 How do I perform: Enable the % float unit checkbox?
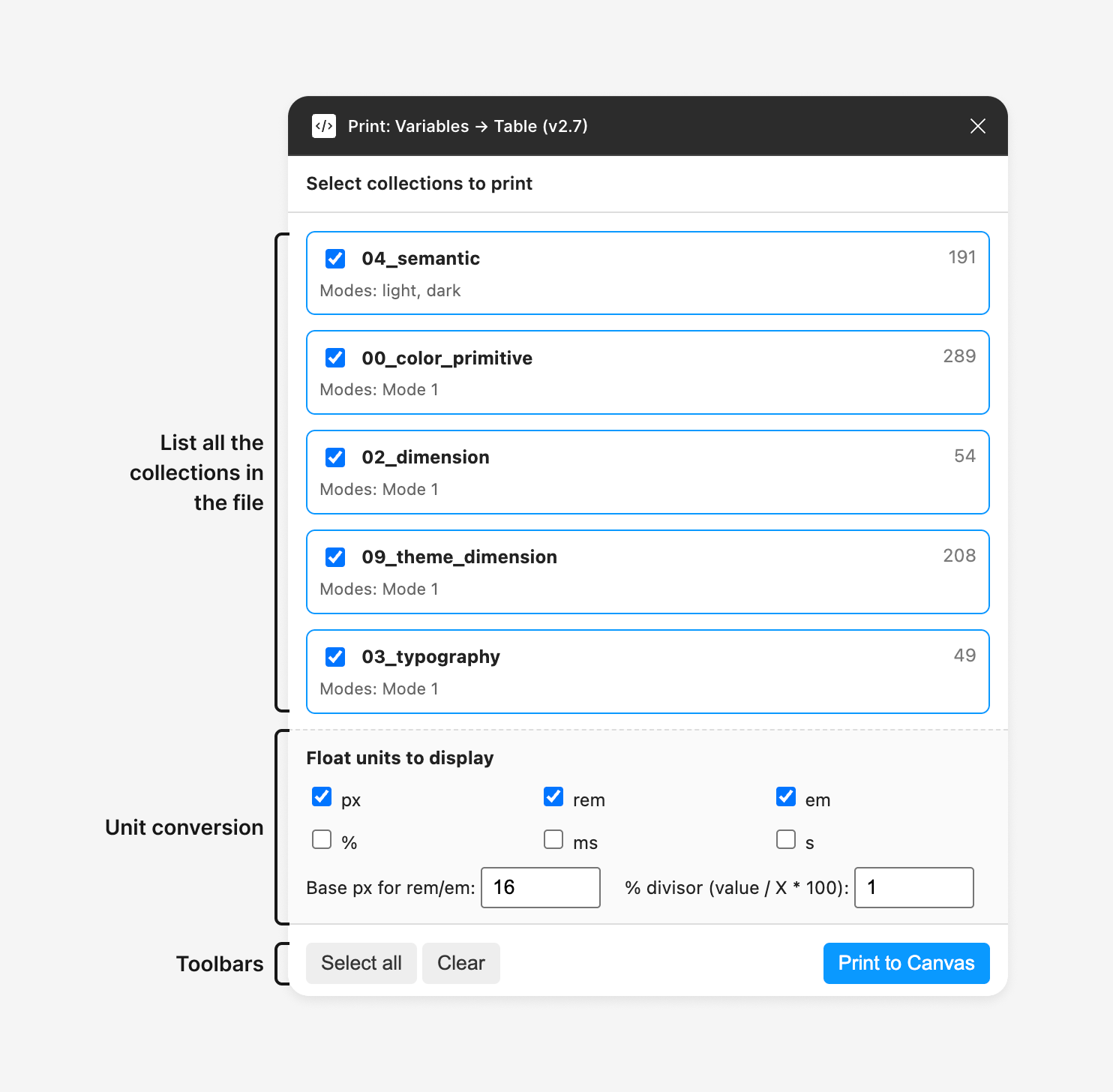coord(322,839)
